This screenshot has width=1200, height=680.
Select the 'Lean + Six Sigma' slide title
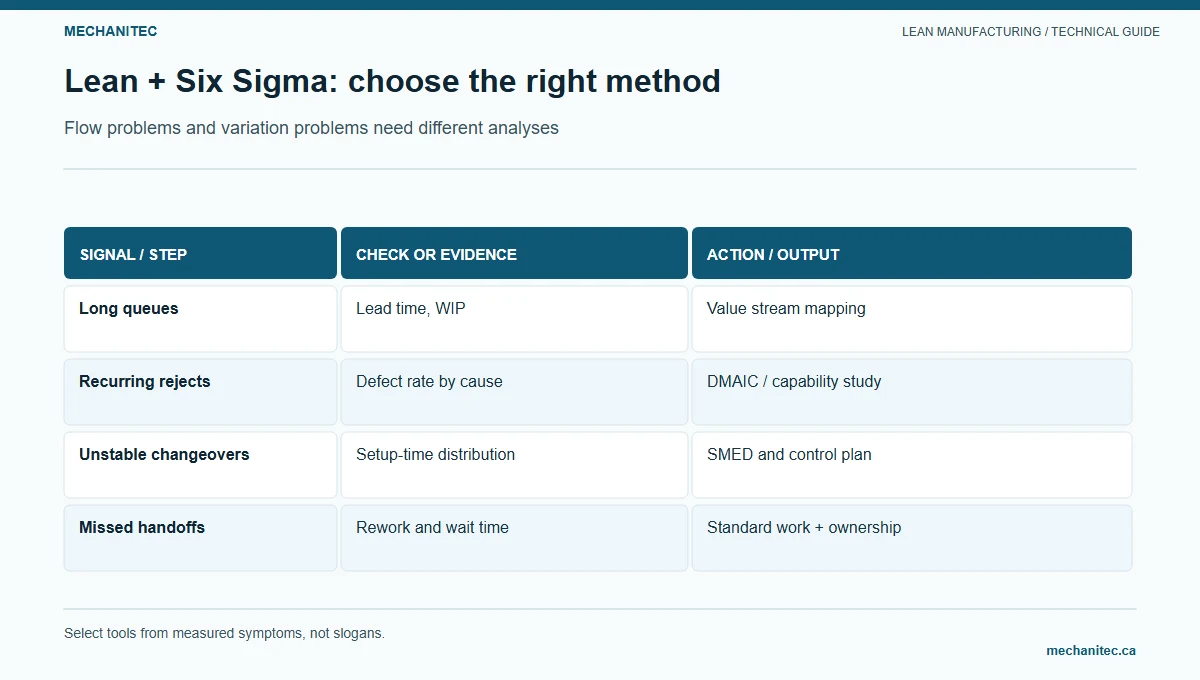(392, 81)
